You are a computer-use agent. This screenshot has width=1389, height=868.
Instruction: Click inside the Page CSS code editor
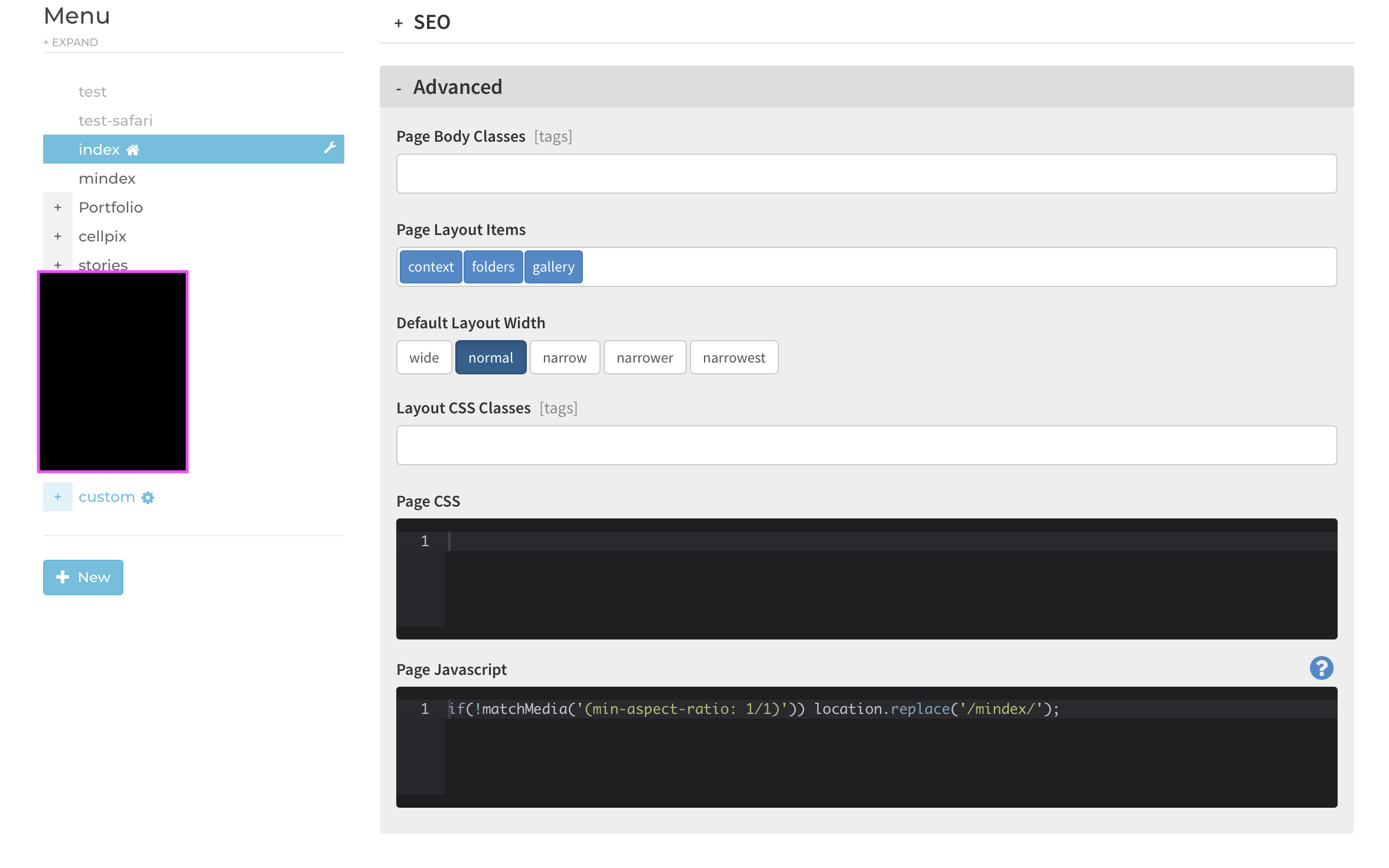866,579
